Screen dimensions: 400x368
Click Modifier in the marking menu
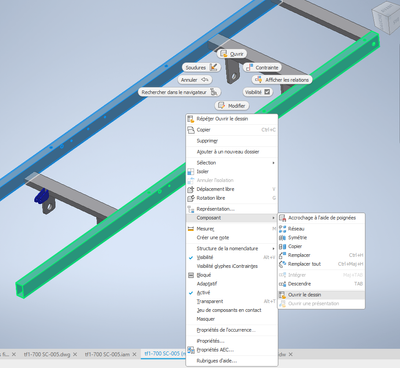(x=232, y=106)
